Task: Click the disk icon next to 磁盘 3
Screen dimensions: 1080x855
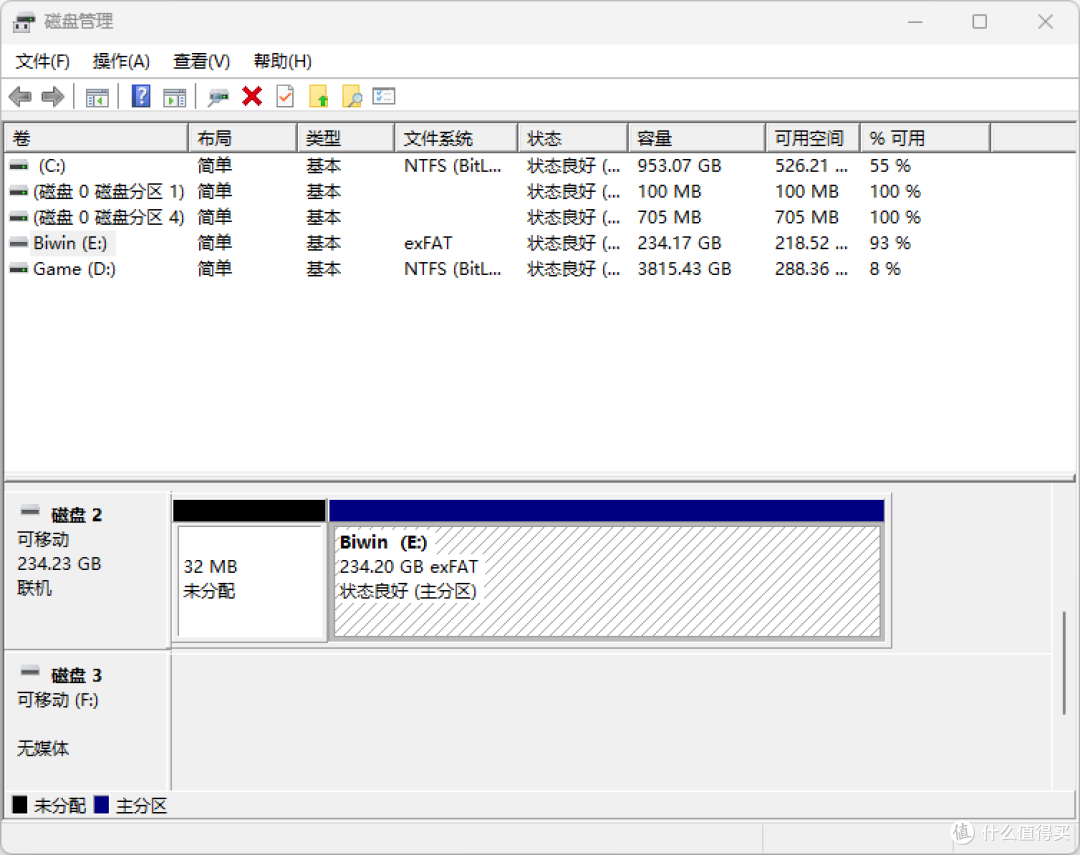Action: (30, 671)
